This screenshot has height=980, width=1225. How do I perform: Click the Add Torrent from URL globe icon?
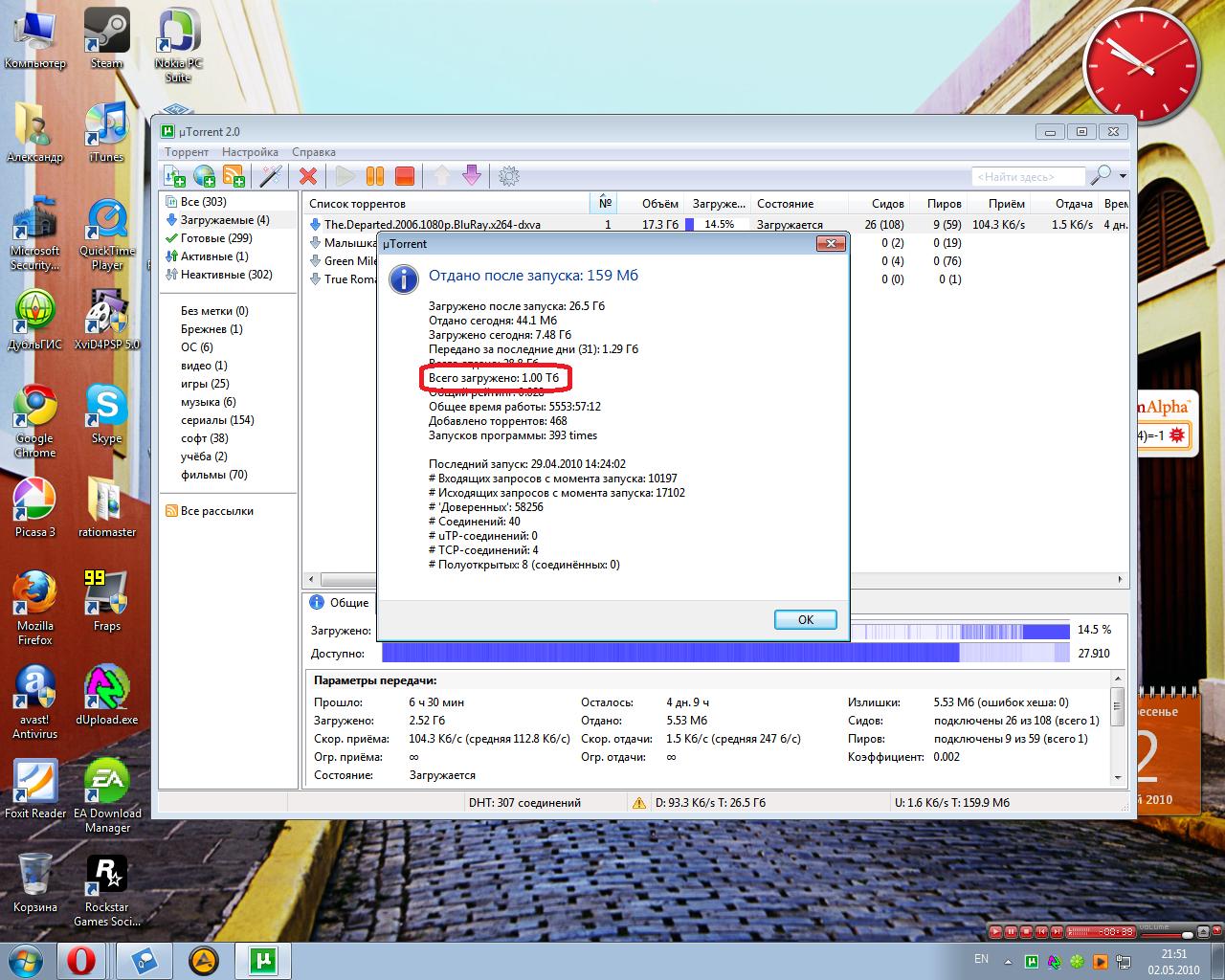[204, 175]
